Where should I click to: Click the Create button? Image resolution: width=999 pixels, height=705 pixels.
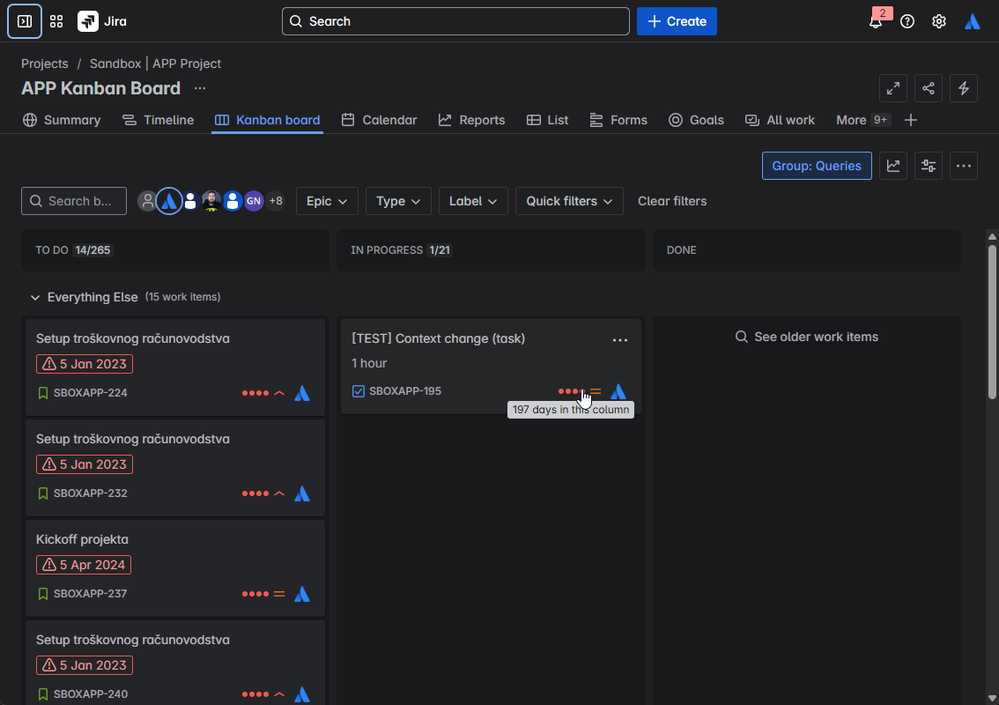click(677, 21)
